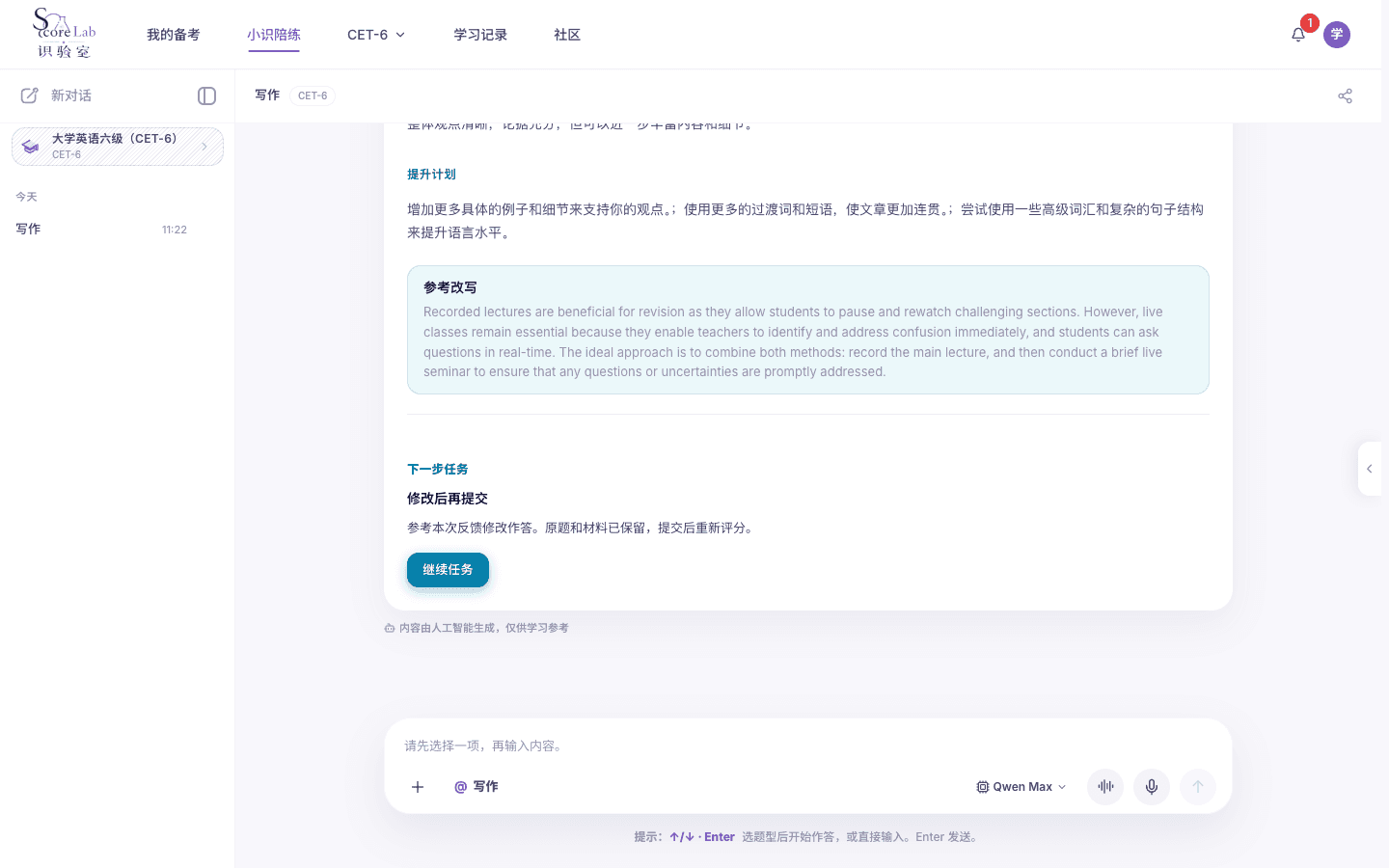Start a new conversation with 新对话
Viewport: 1389px width, 868px height.
[57, 95]
